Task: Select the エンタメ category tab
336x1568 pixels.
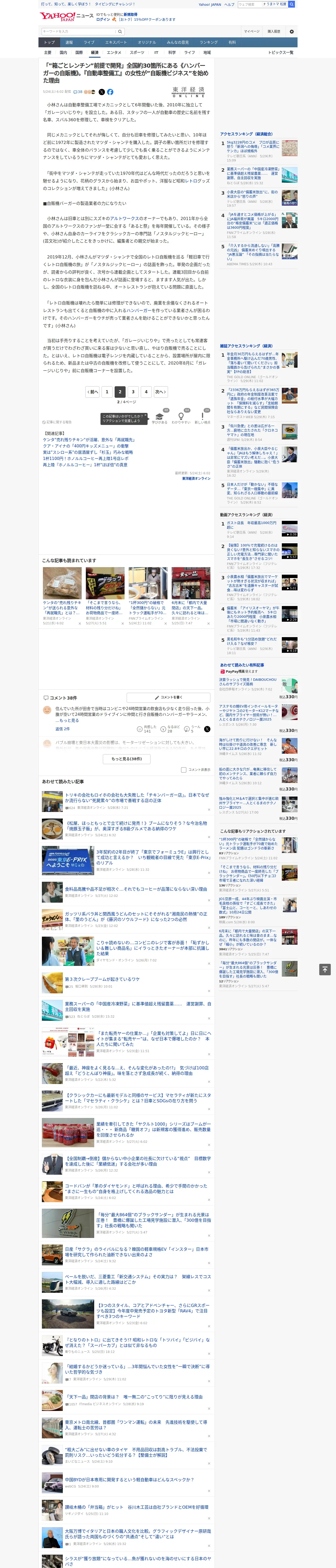Action: pos(114,52)
